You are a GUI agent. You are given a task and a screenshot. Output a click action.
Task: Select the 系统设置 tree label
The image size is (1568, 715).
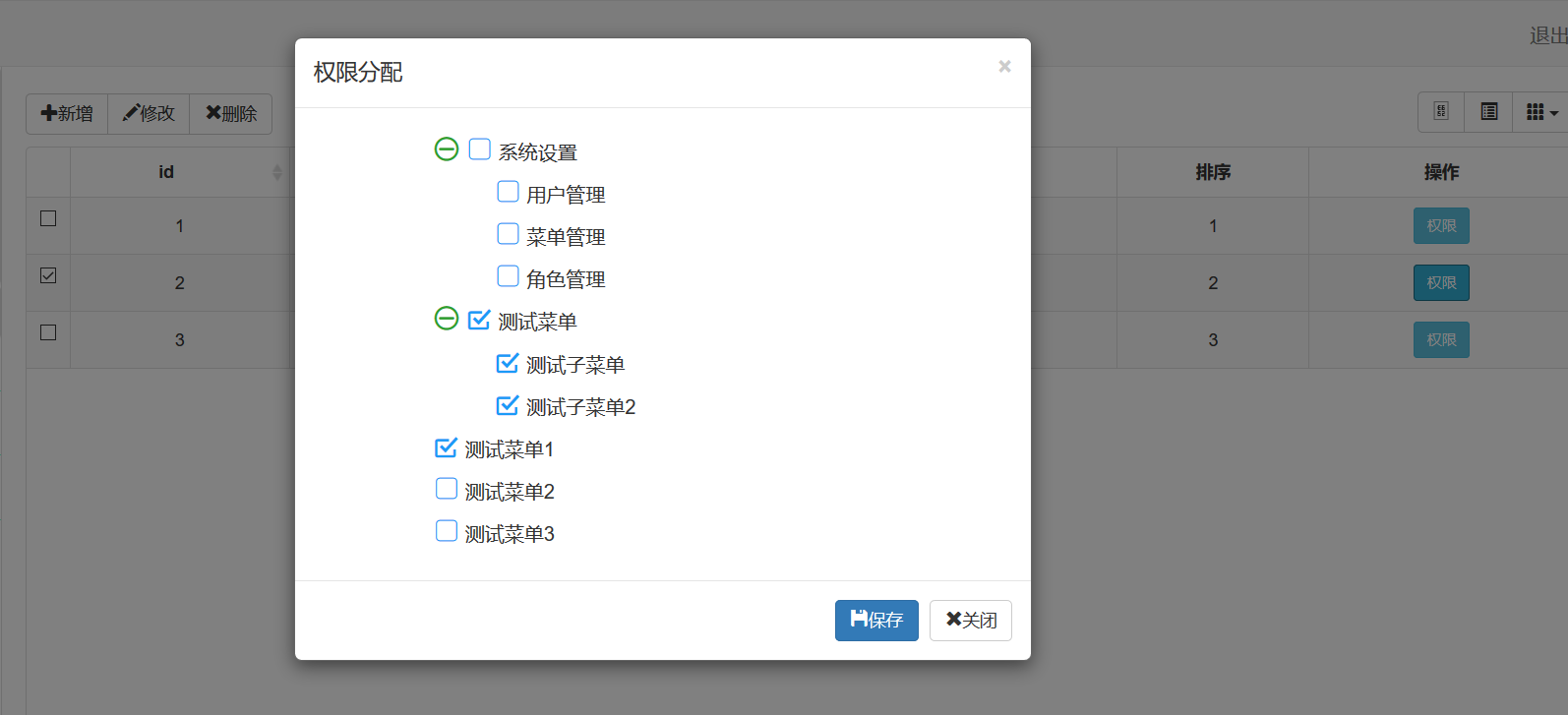538,152
